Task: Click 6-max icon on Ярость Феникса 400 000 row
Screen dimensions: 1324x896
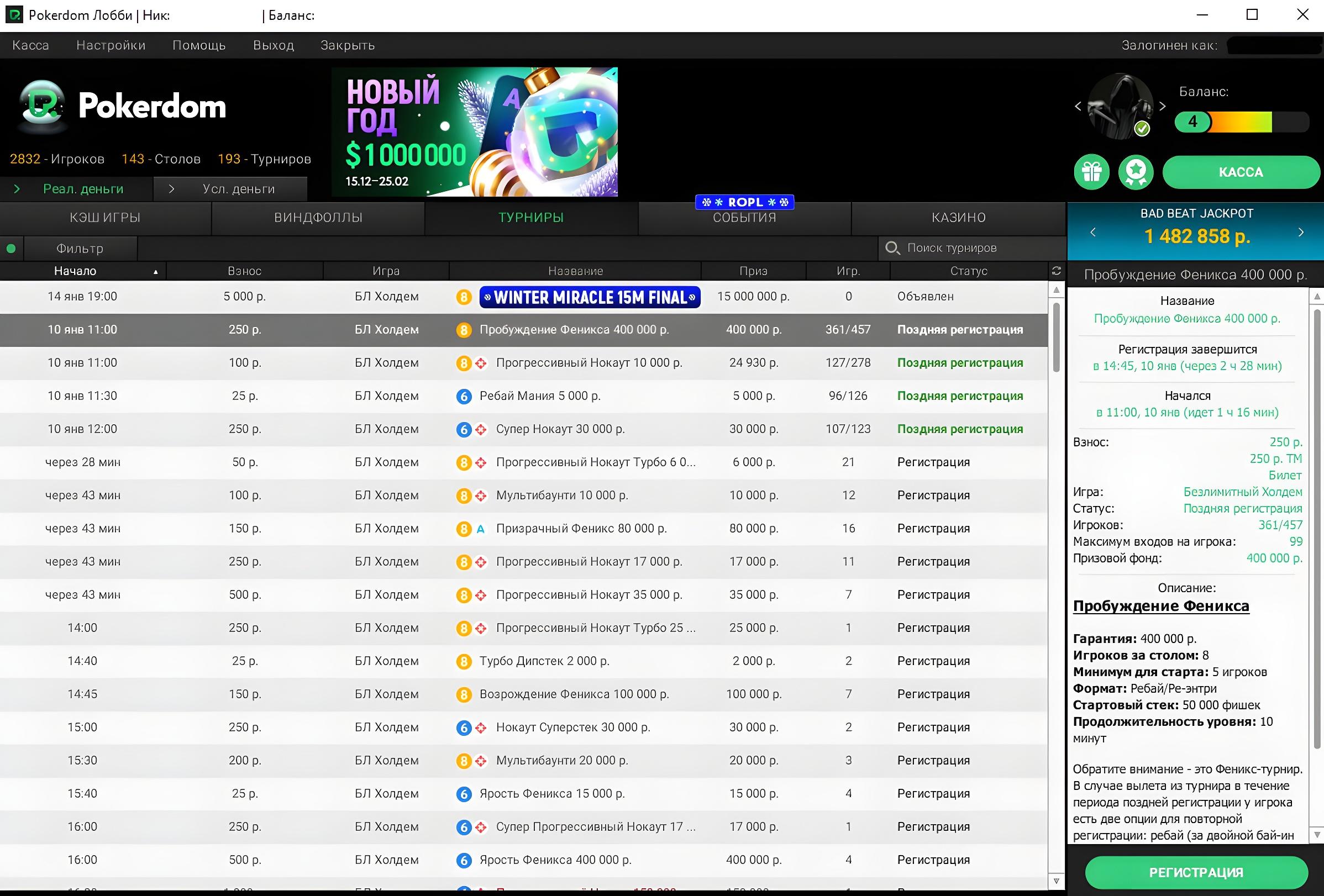Action: (464, 861)
